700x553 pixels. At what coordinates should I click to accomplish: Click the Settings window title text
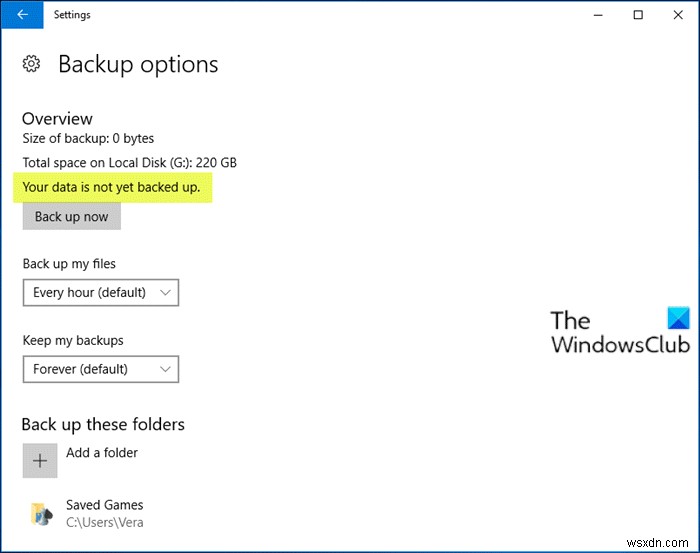[x=72, y=15]
